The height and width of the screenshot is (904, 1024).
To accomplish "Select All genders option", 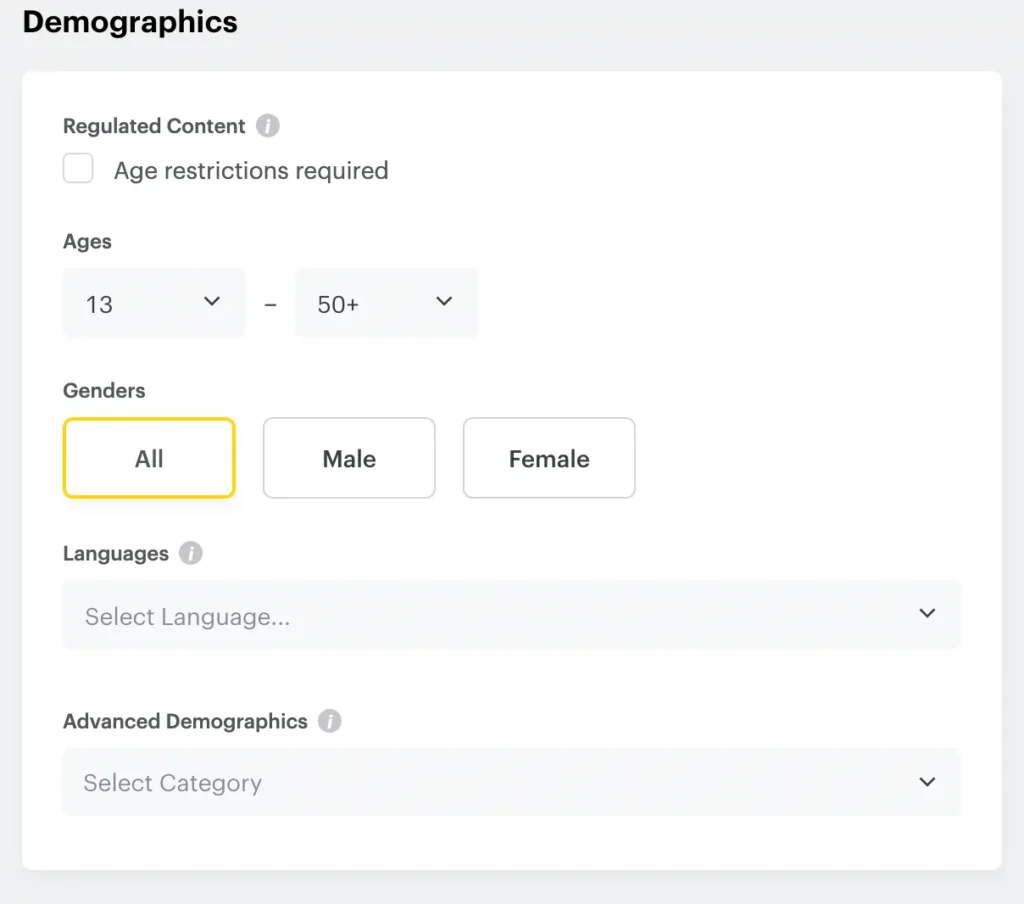I will [x=148, y=458].
